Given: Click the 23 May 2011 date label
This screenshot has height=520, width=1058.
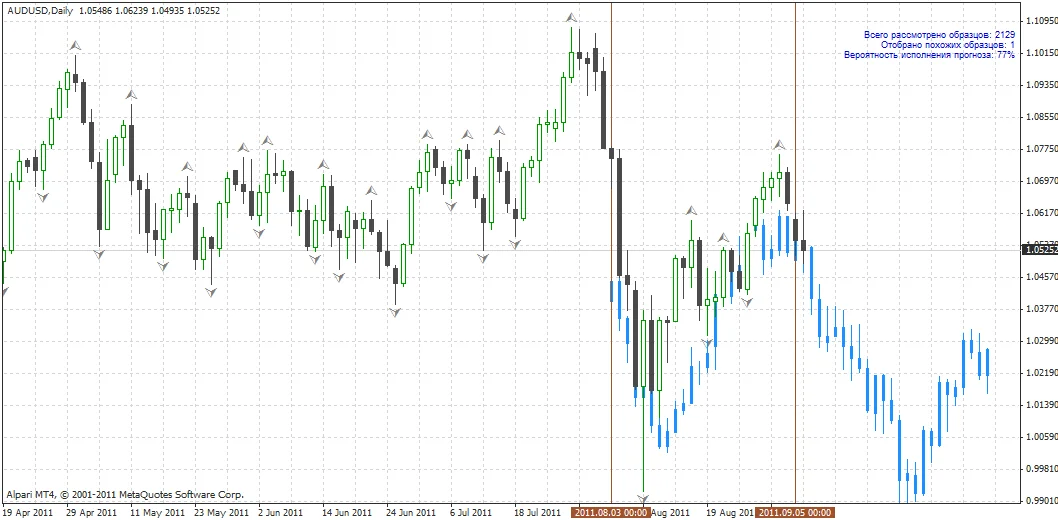Looking at the screenshot, I should pos(219,513).
